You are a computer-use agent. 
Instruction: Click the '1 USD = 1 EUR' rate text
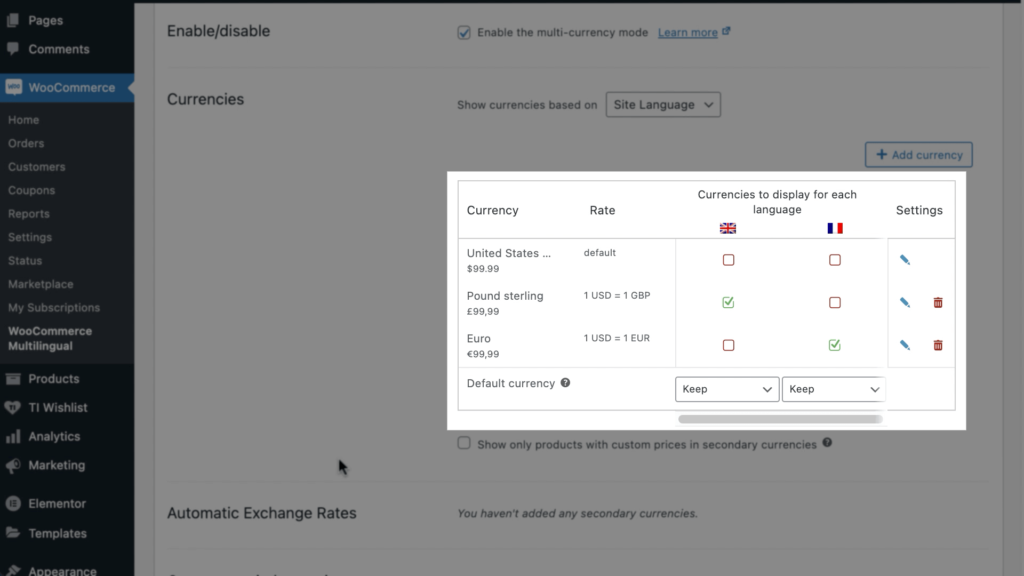coord(616,338)
